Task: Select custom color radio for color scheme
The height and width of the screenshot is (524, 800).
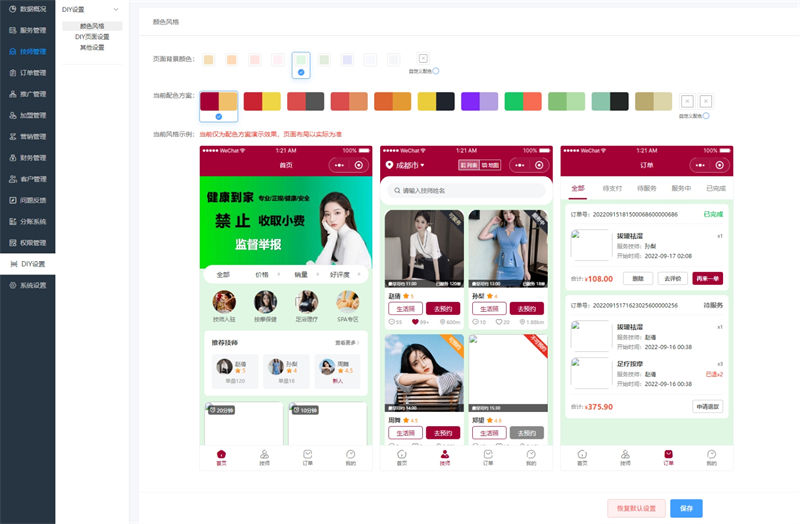Action: (x=706, y=116)
